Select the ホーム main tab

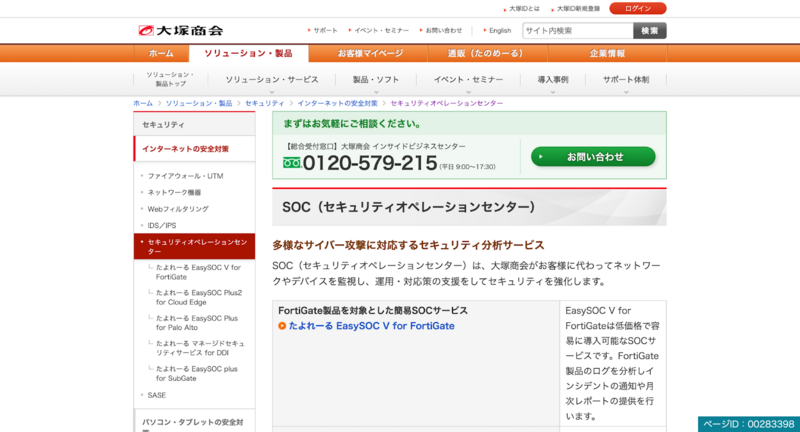pos(161,53)
